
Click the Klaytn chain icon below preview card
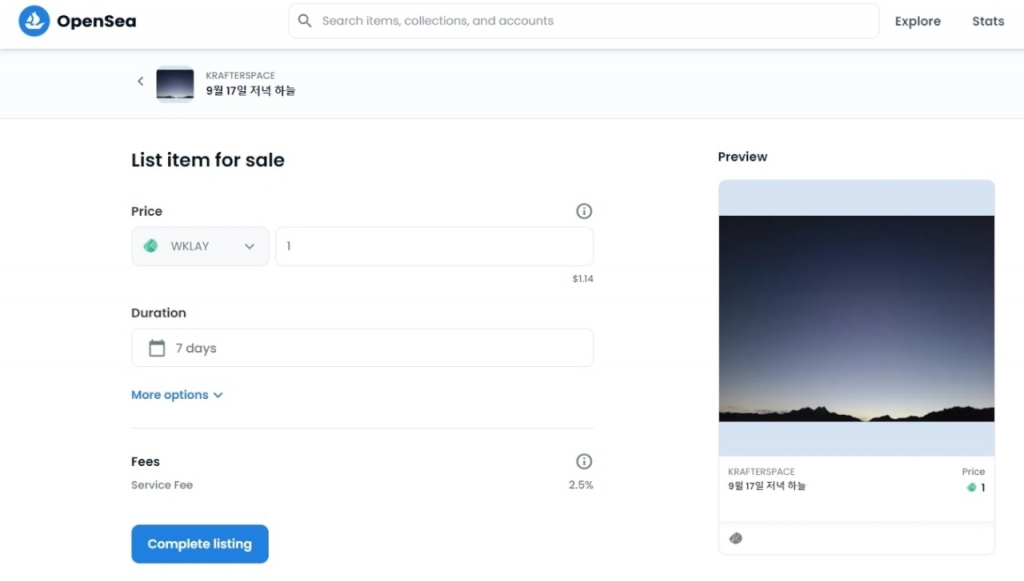pyautogui.click(x=736, y=538)
